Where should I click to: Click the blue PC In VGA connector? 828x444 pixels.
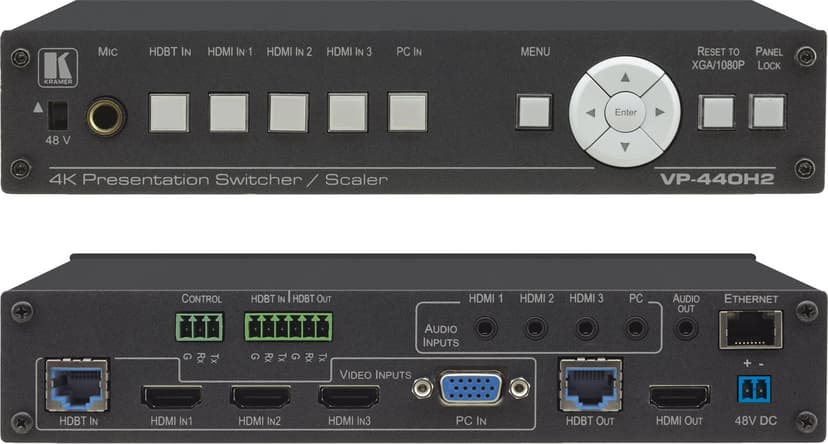pyautogui.click(x=471, y=388)
